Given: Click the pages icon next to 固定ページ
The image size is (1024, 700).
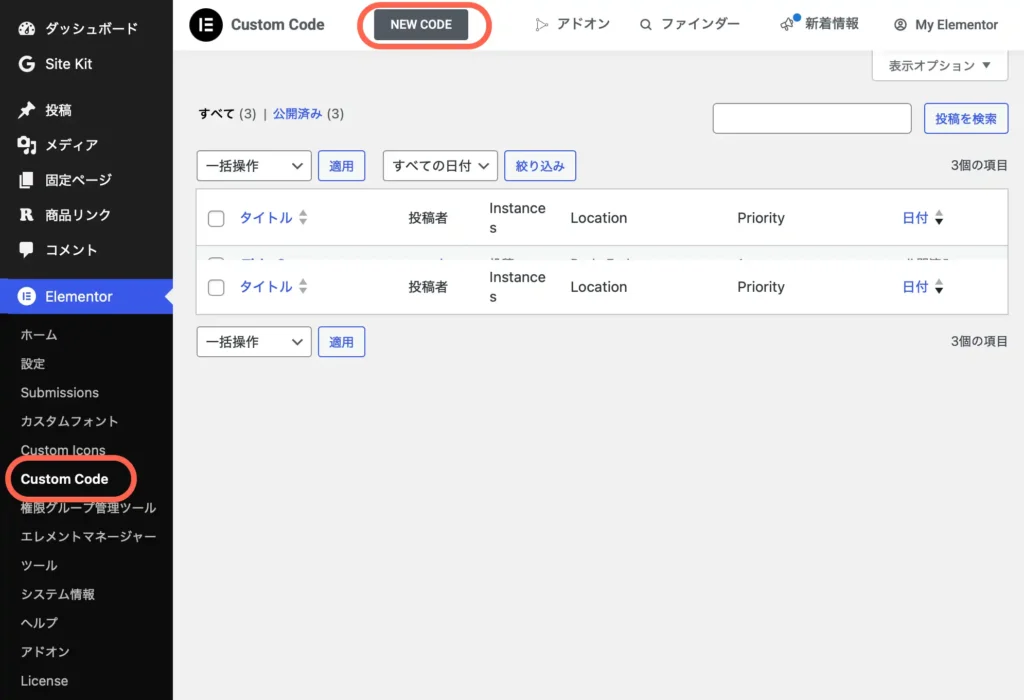Looking at the screenshot, I should 27,180.
